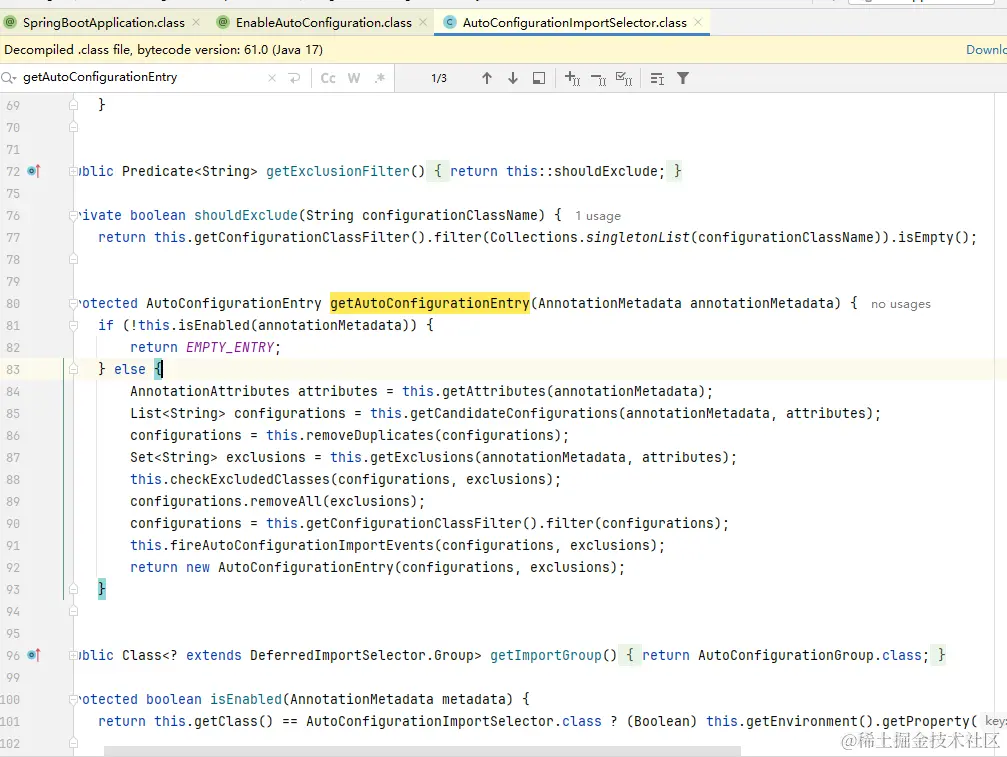1007x757 pixels.
Task: Click AutoConfigurationGroup.class on line 96
Action: [809, 656]
